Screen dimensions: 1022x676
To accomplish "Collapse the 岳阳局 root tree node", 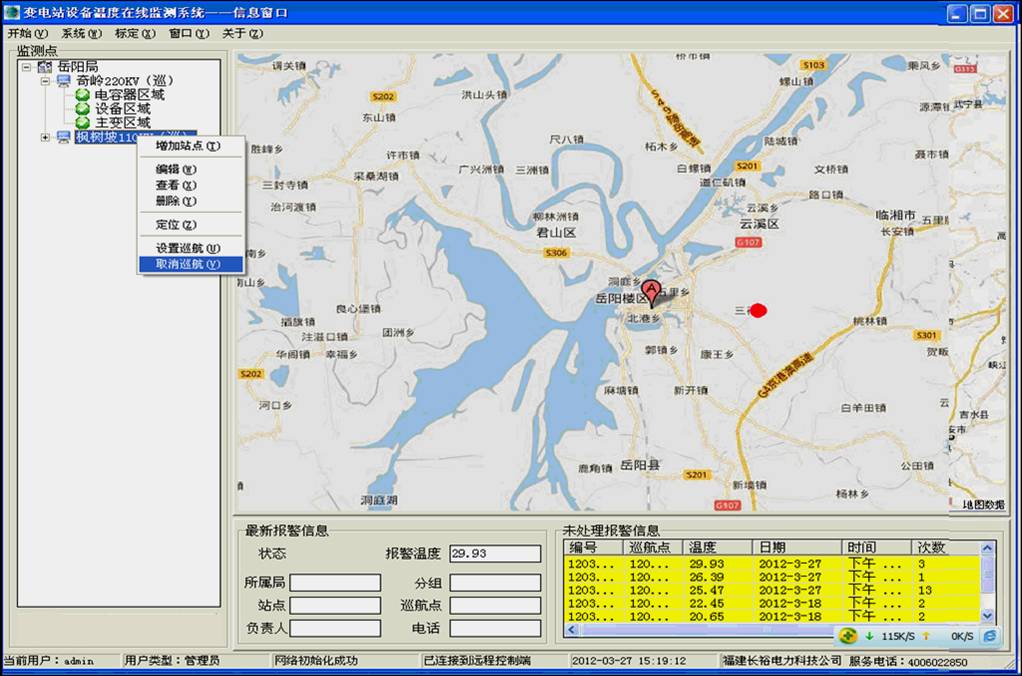I will pyautogui.click(x=27, y=67).
